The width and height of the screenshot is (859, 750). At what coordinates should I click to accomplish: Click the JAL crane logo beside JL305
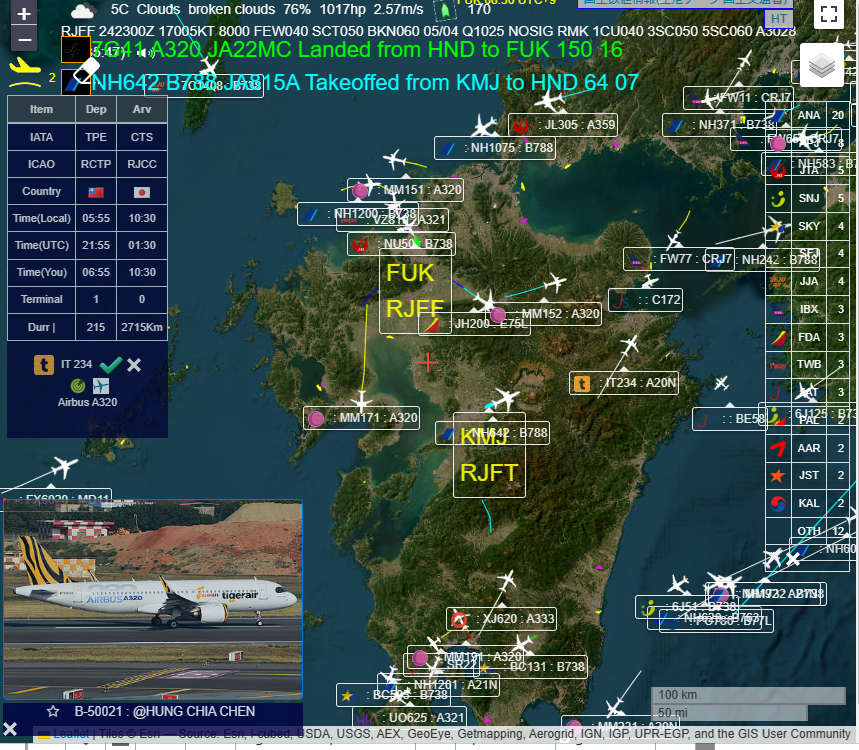click(521, 125)
